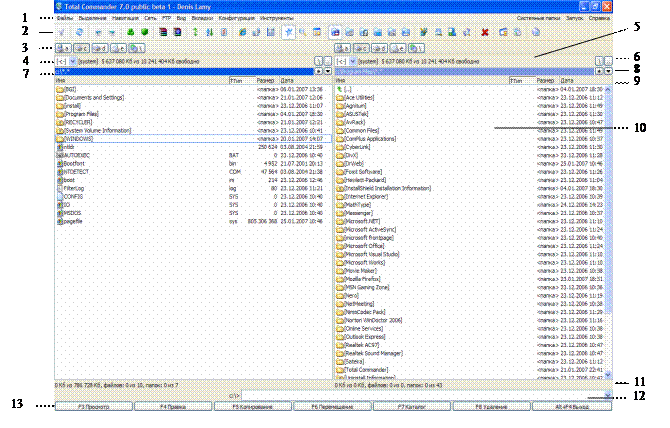Click the bar chart toolbar icon
Screen dimensions: 670x428
pos(270,32)
